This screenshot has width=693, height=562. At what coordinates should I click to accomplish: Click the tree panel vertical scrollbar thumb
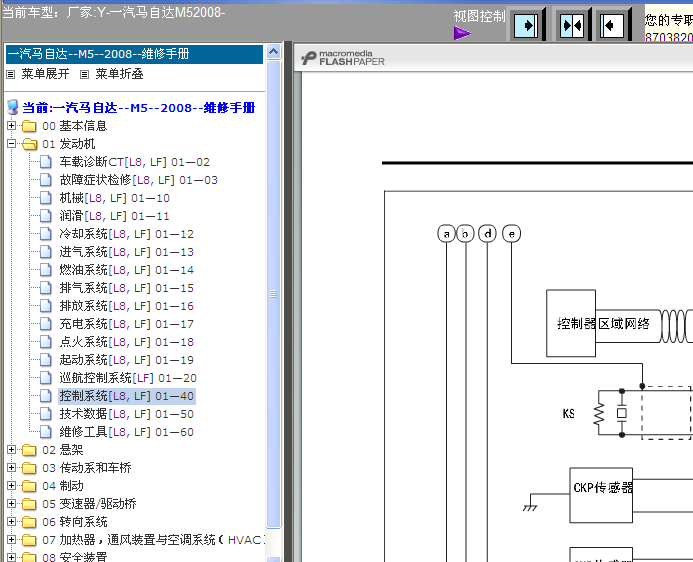click(274, 294)
